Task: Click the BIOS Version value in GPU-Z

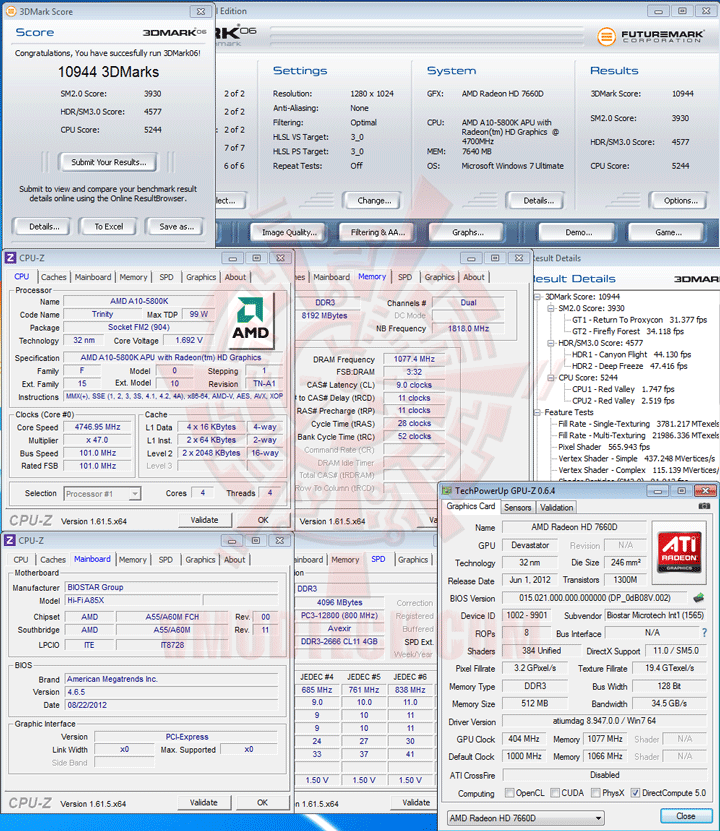Action: click(x=594, y=598)
